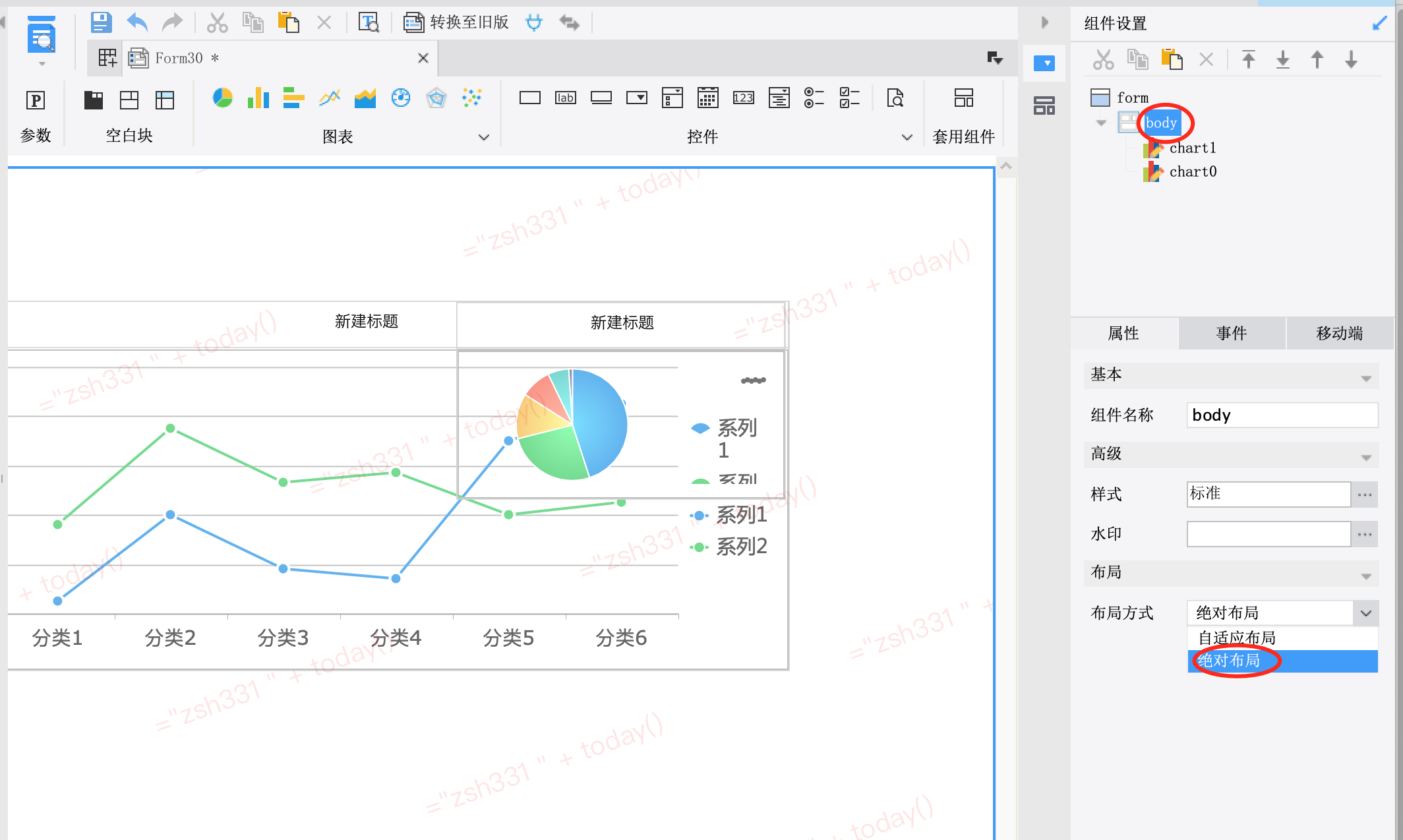Screen dimensions: 1403x840
Task: Move component to bottom
Action: (x=1283, y=60)
